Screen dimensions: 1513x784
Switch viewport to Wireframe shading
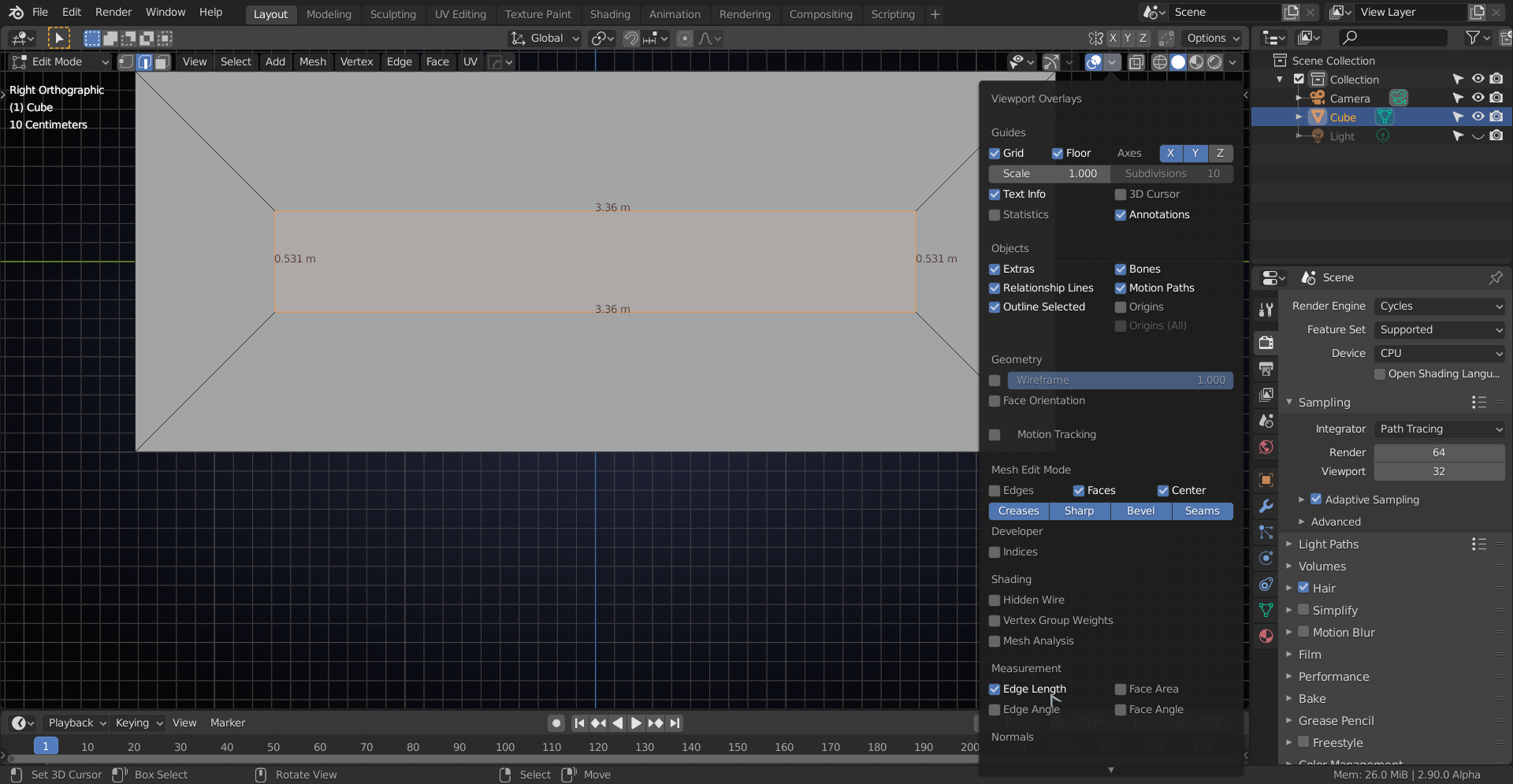pyautogui.click(x=1159, y=62)
